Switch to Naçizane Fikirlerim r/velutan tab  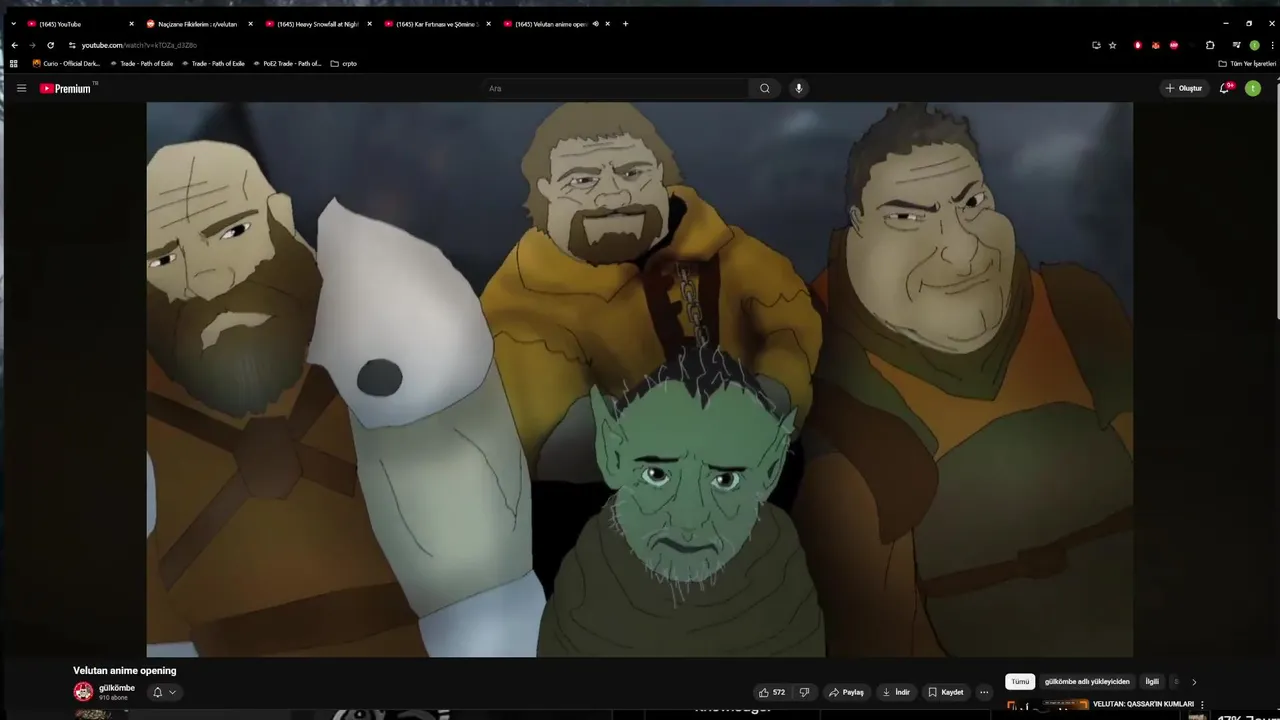click(x=199, y=23)
